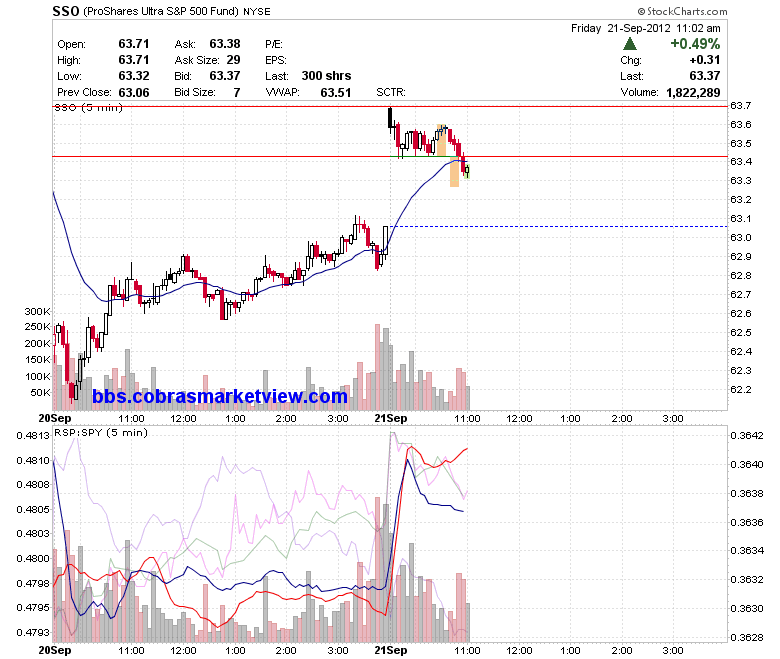This screenshot has height=659, width=780.
Task: Click the RSP:SPY (5 min) chart label
Action: coord(101,433)
